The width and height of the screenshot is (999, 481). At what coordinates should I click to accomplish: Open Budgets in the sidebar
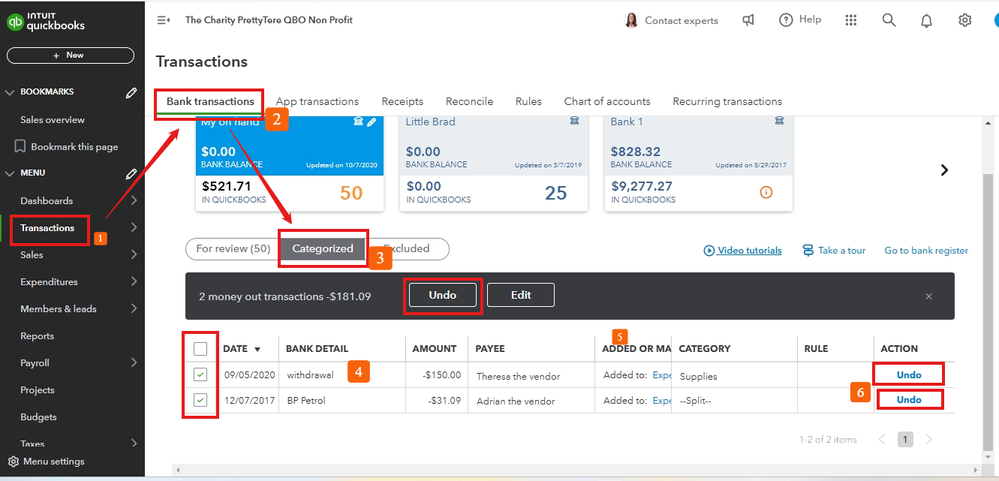click(38, 417)
